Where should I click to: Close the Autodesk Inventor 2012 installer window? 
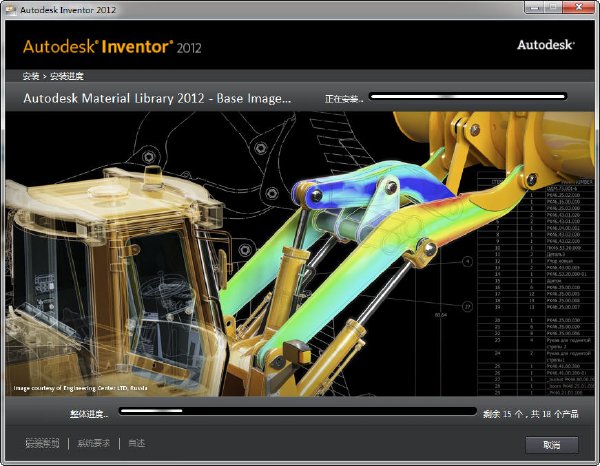pyautogui.click(x=579, y=7)
